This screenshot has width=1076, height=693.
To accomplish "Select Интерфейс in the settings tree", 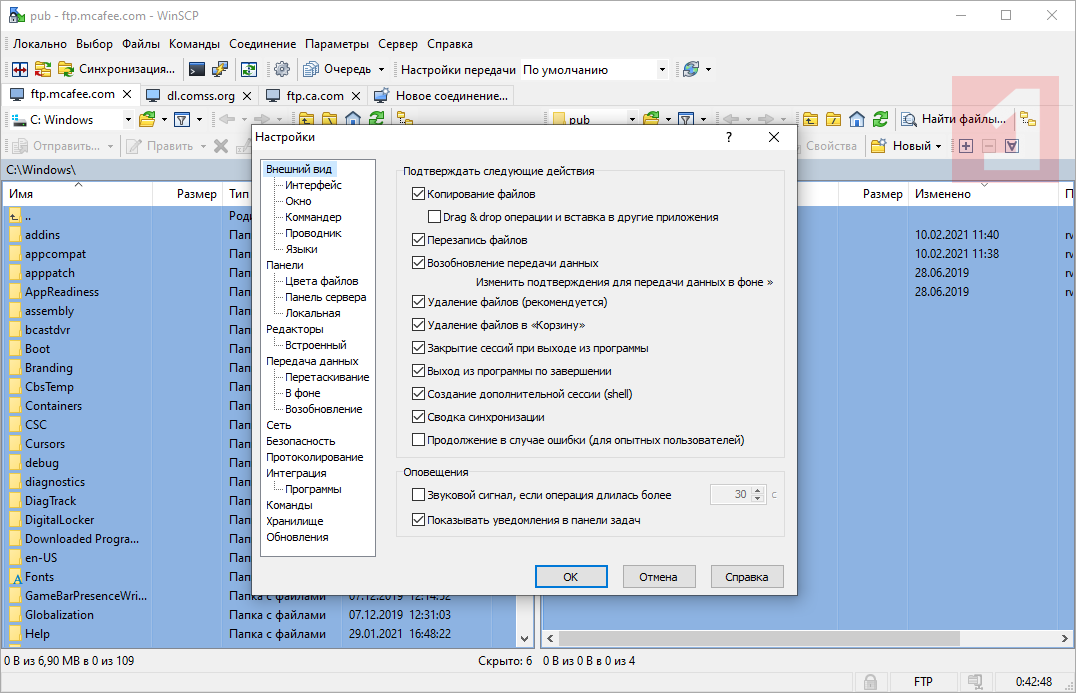I will (313, 185).
